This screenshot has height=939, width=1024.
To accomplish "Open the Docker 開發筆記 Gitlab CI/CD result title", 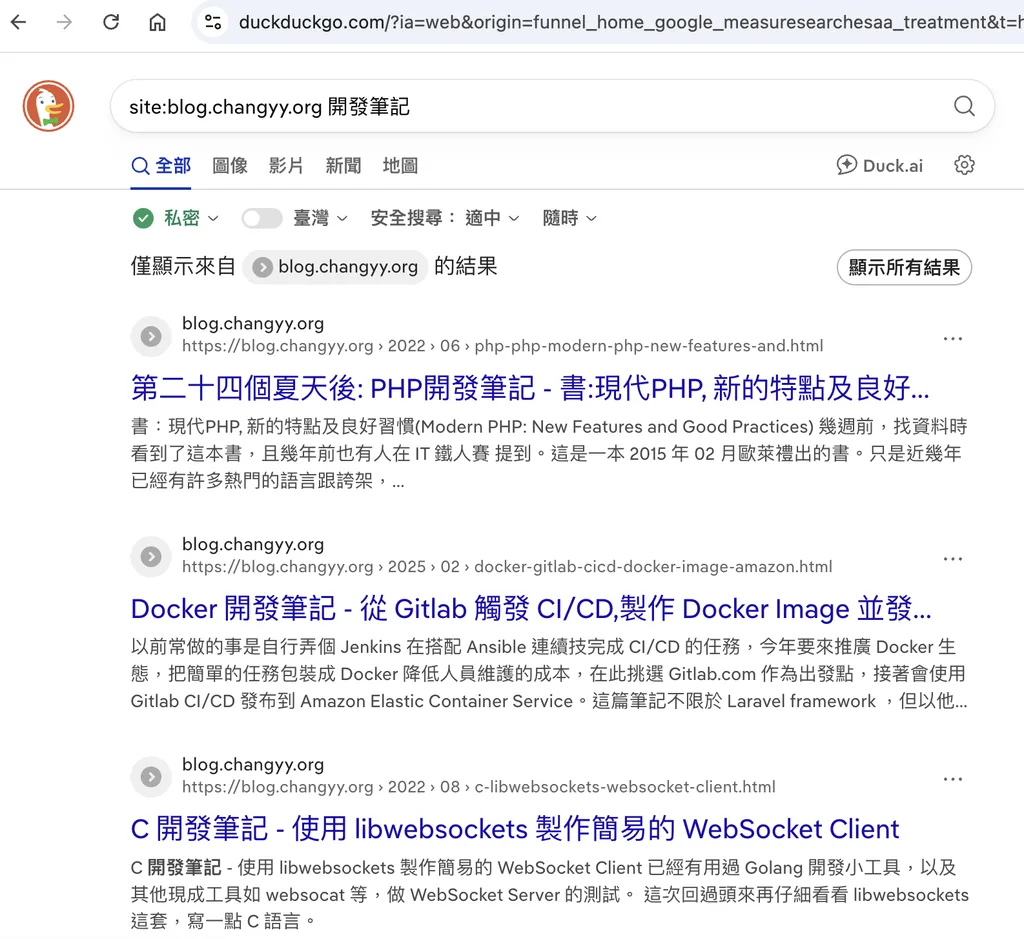I will pos(531,609).
